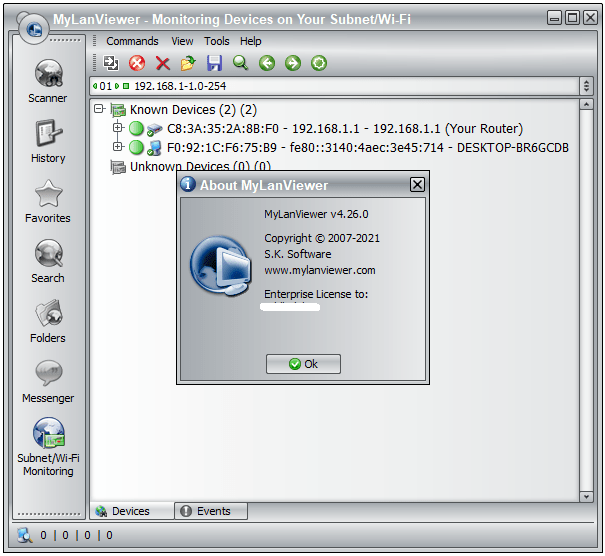Click the blue floppy save icon
Image resolution: width=605 pixels, height=556 pixels.
tap(214, 63)
